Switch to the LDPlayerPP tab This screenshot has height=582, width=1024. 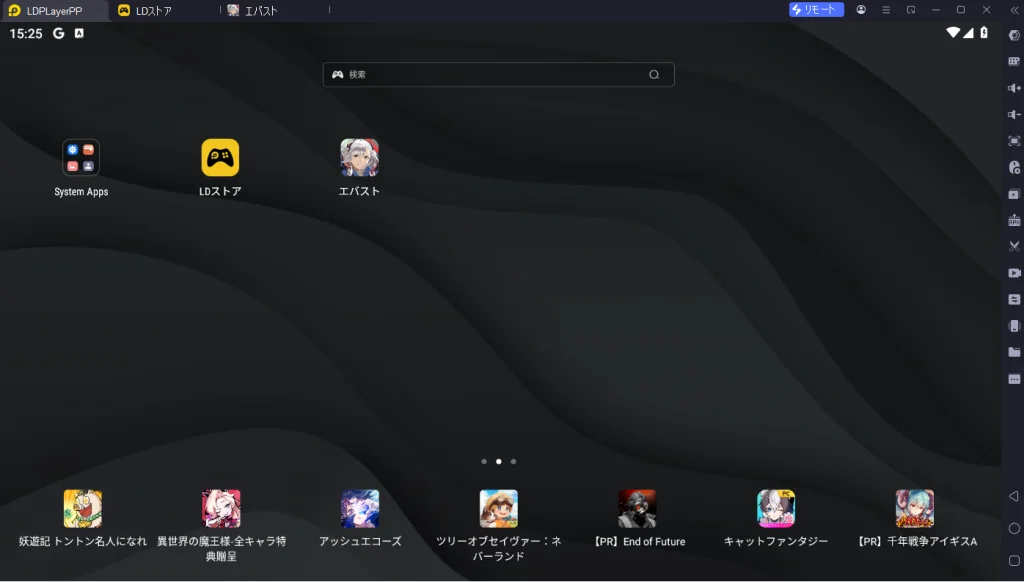(54, 10)
